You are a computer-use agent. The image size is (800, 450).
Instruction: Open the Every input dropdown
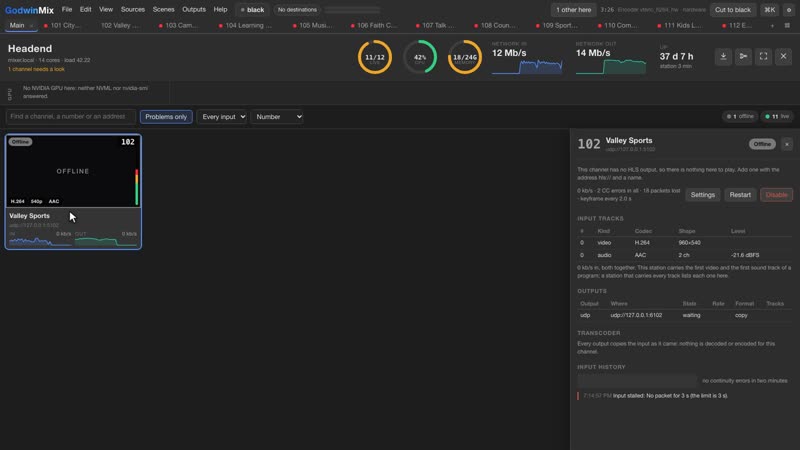222,117
